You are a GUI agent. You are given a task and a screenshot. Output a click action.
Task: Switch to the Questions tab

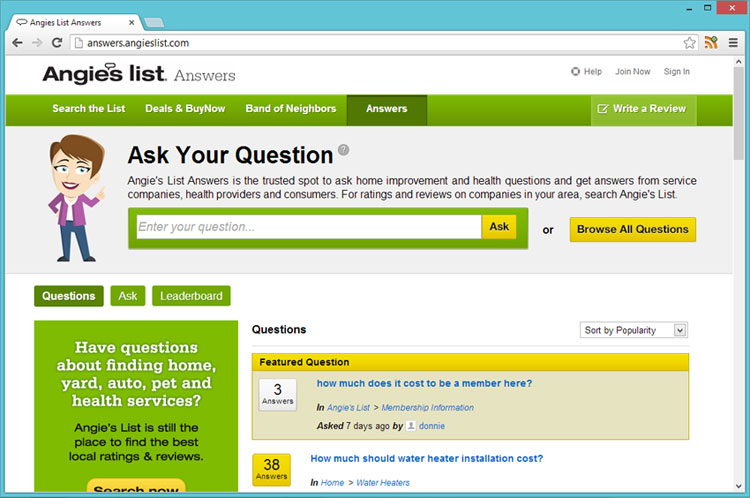[68, 296]
